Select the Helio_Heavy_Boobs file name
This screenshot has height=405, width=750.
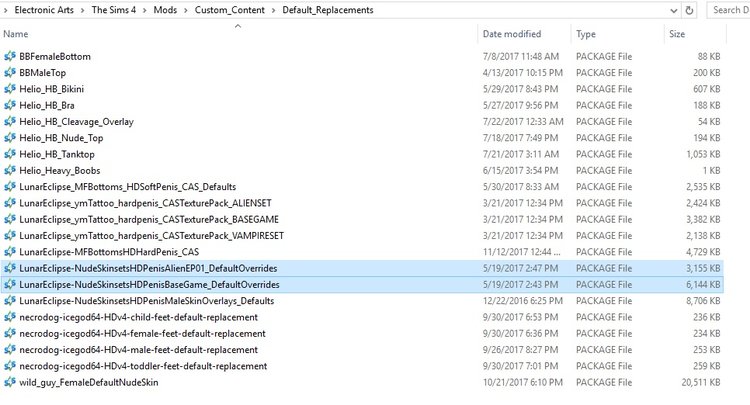(x=60, y=170)
